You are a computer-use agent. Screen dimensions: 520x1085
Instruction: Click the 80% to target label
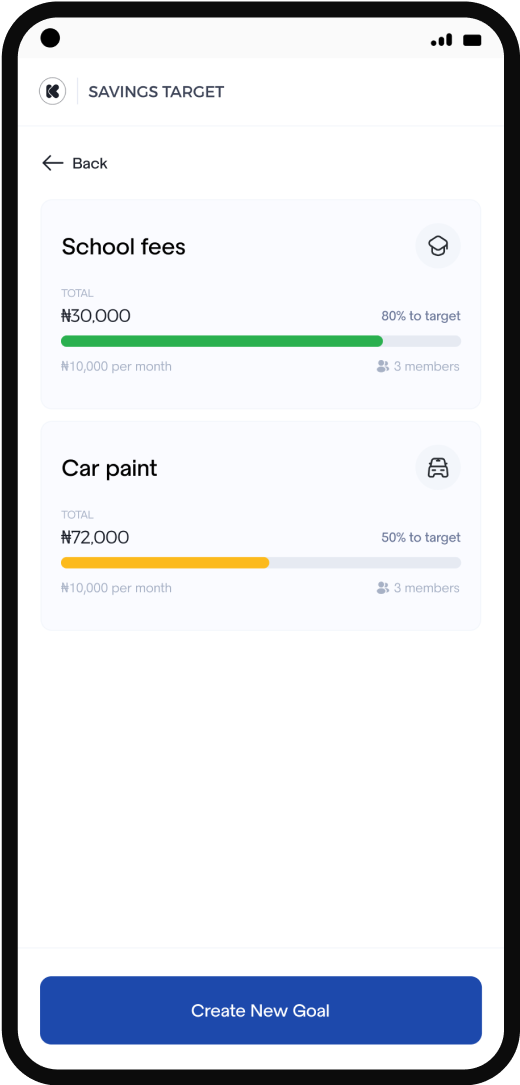(420, 316)
